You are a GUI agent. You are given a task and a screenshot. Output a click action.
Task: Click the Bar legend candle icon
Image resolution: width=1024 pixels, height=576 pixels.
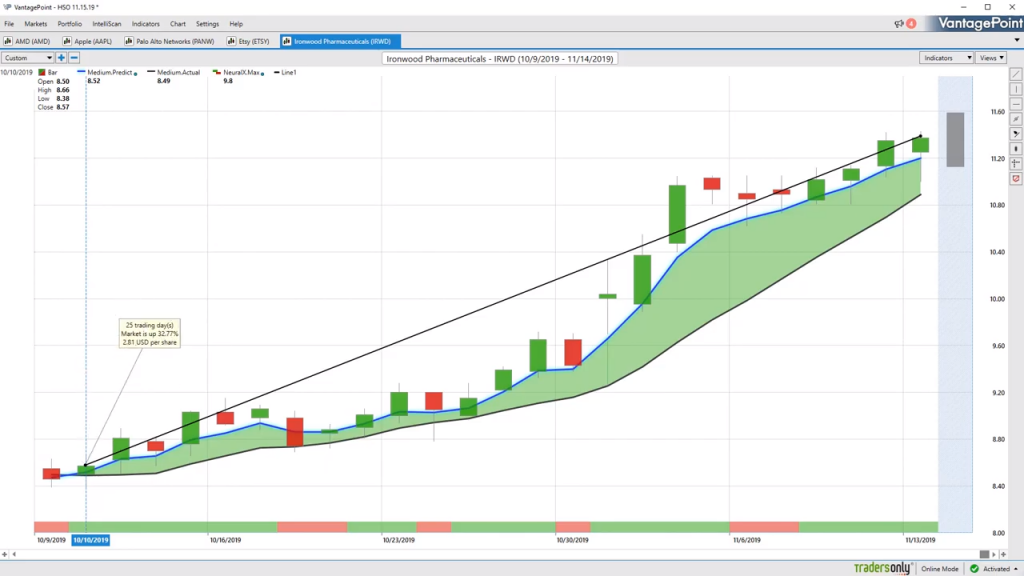click(x=42, y=72)
